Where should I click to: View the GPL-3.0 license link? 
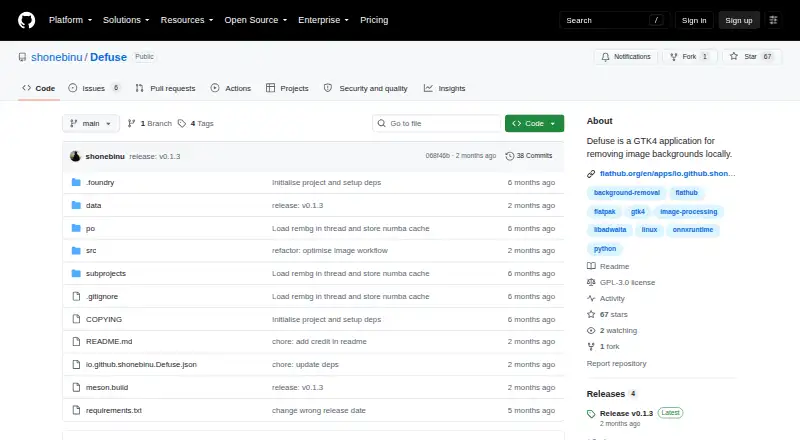(621, 282)
